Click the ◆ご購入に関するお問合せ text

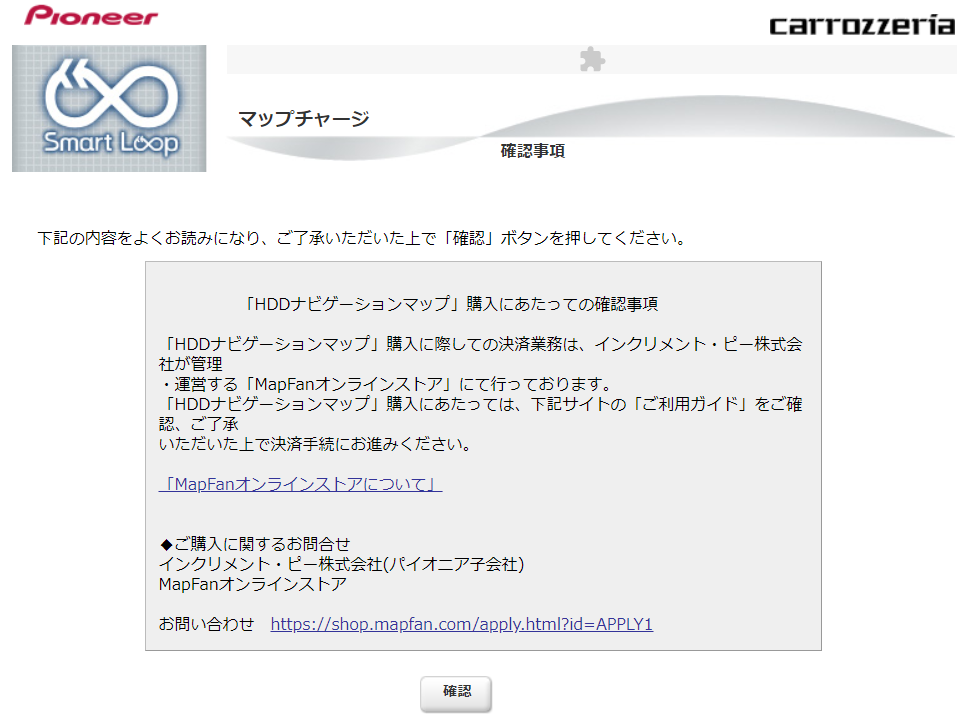(255, 544)
